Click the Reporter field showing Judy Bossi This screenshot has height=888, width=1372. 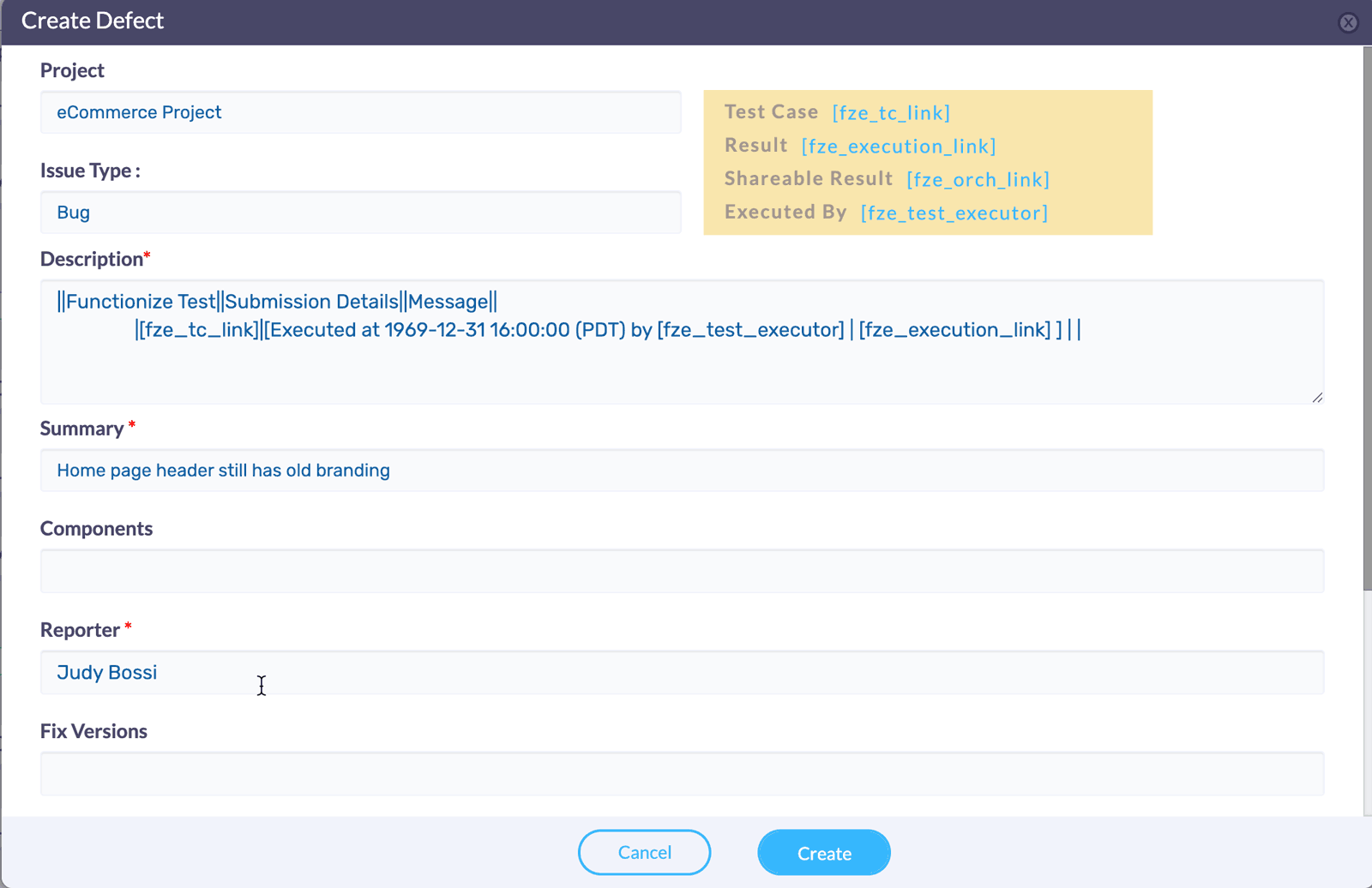point(682,672)
